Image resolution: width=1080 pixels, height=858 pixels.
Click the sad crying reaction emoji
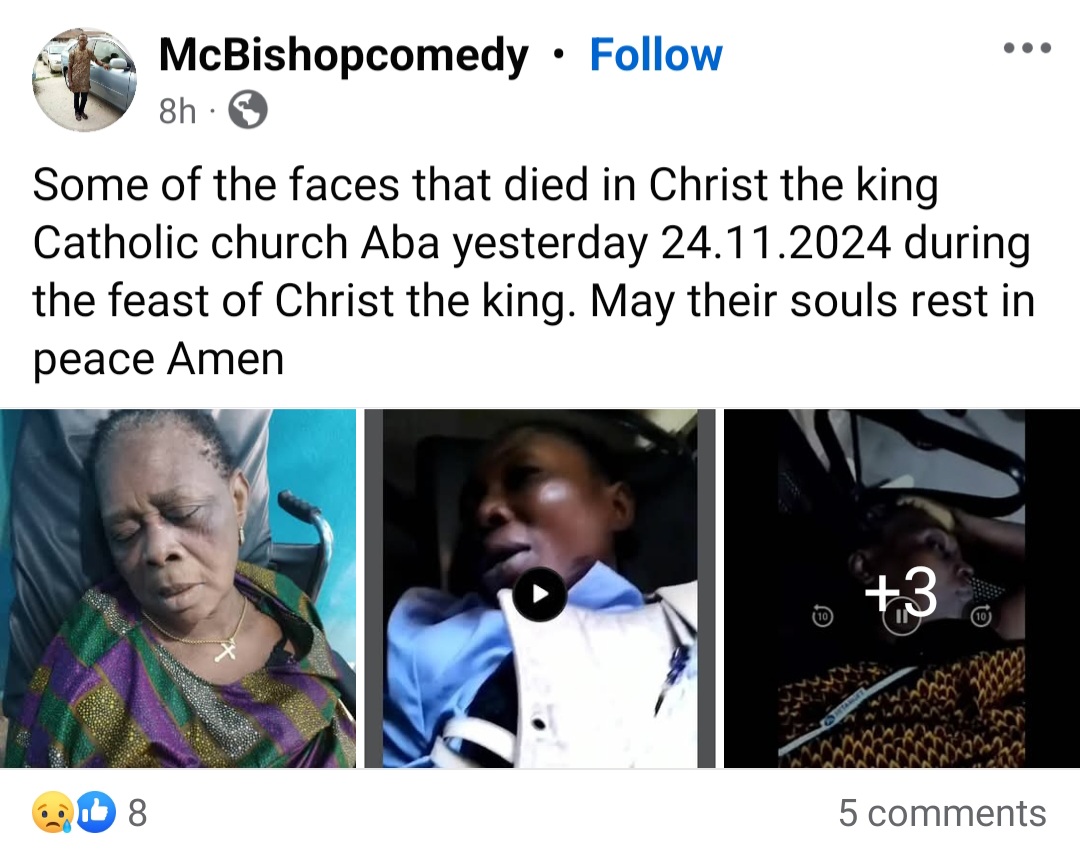click(x=51, y=813)
